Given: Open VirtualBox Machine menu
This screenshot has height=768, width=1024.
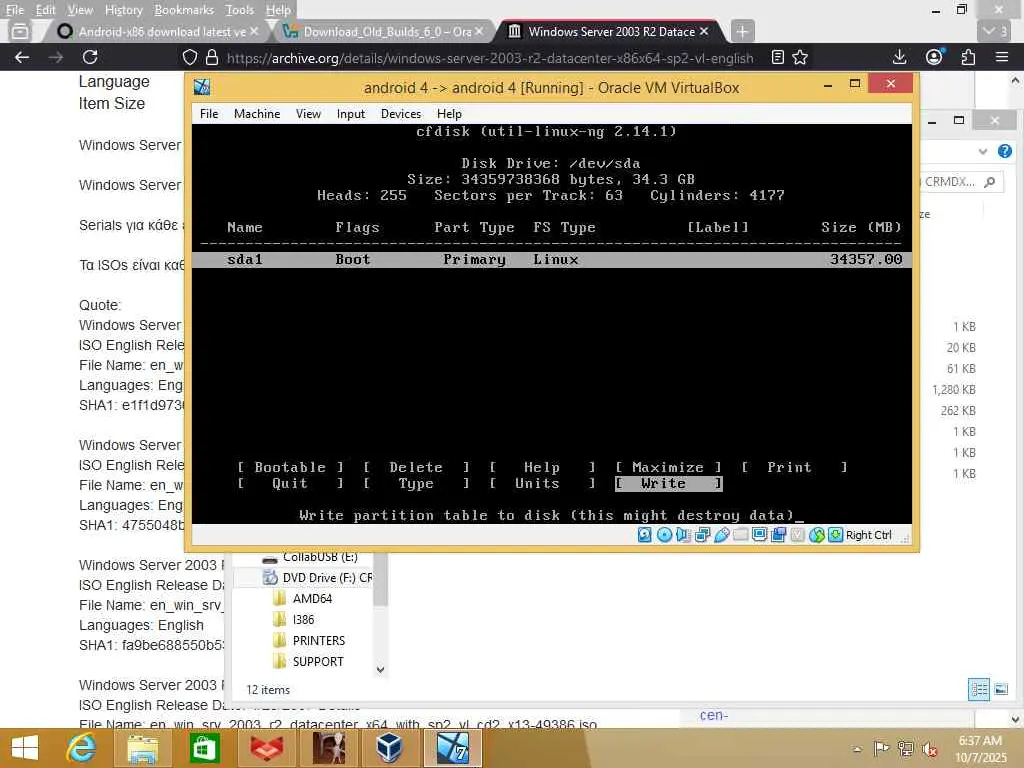Looking at the screenshot, I should (257, 114).
